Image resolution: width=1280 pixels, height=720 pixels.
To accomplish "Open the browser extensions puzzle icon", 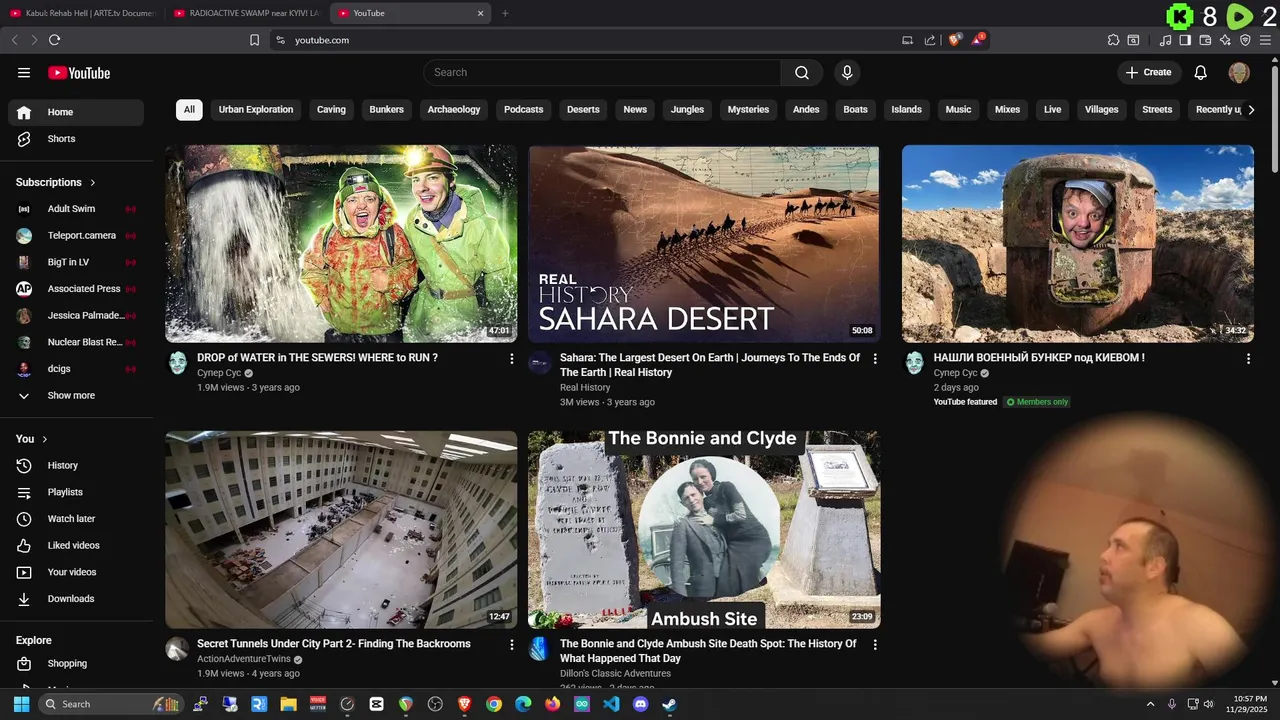I will point(1113,40).
